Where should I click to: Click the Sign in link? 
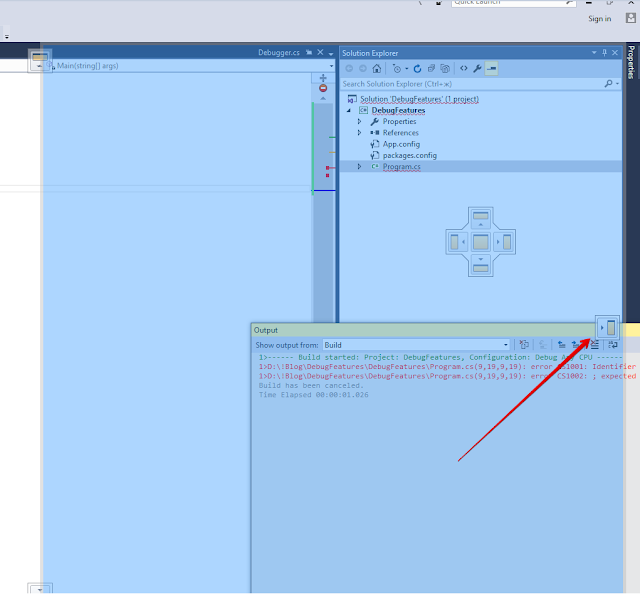tap(600, 19)
